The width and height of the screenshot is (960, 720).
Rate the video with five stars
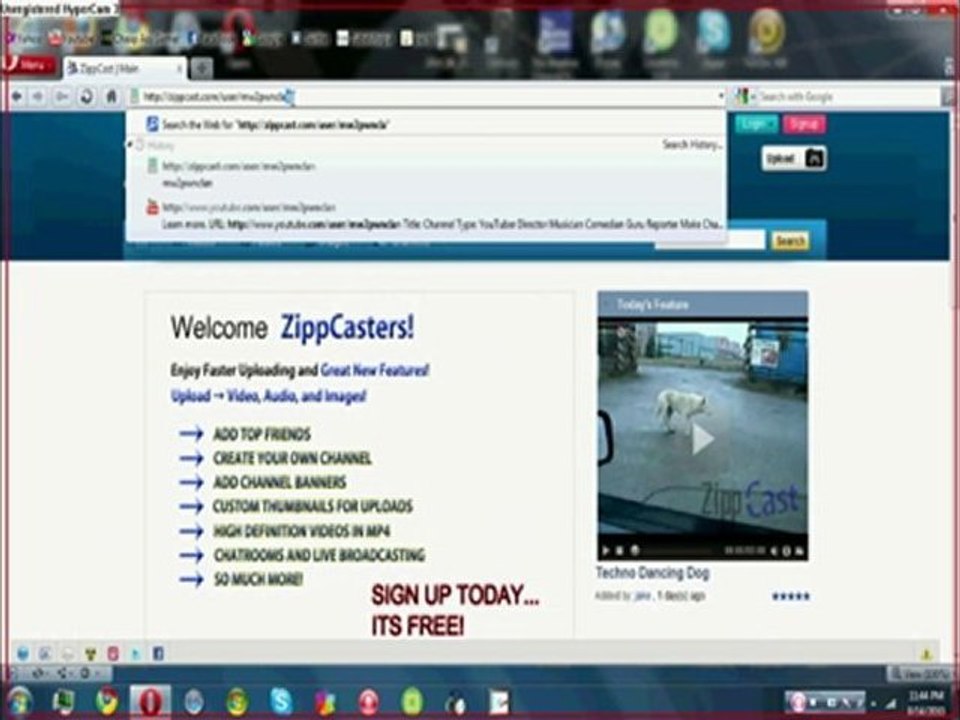point(790,596)
